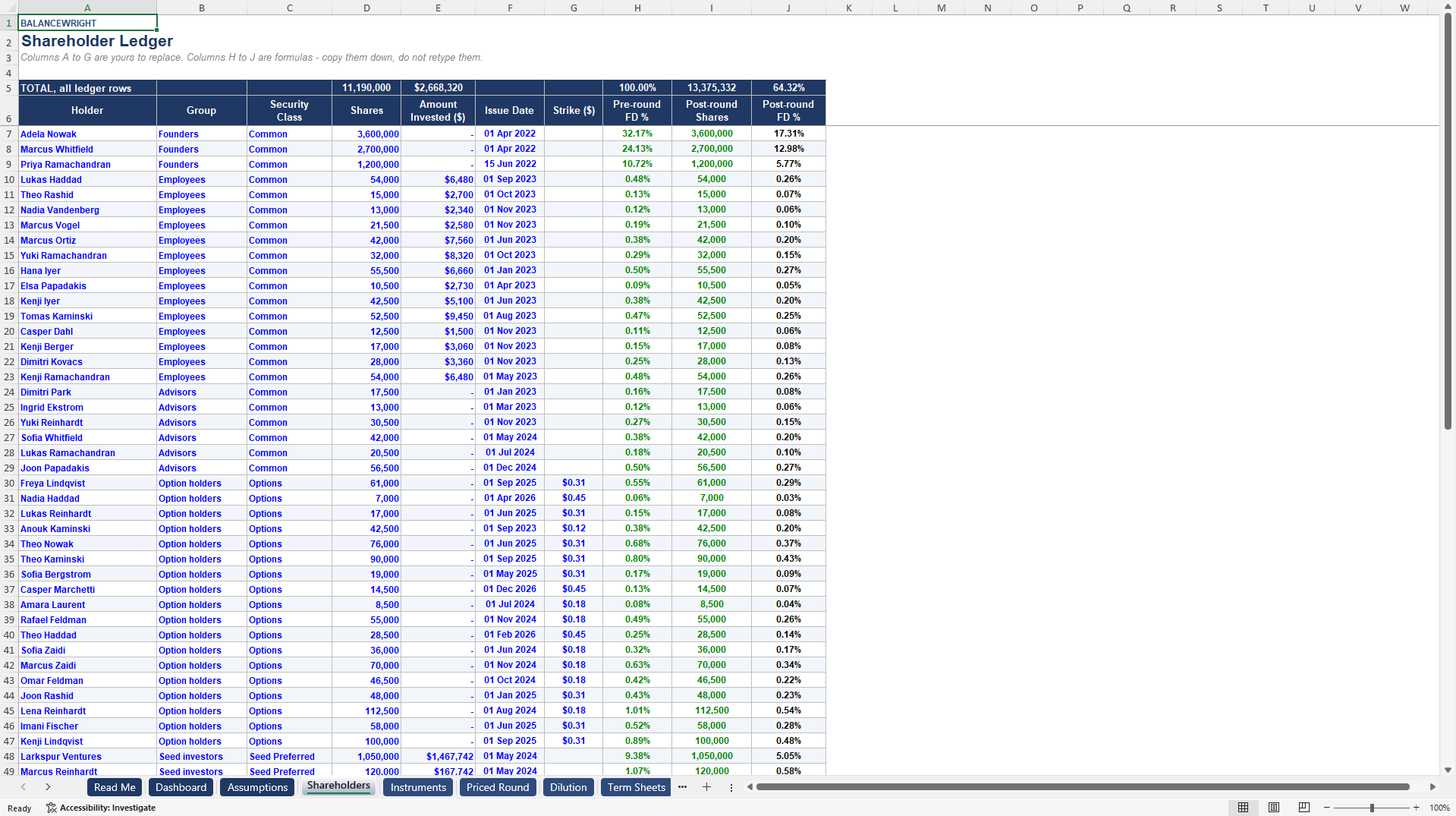
Task: Open the Dilution sheet tab
Action: [x=568, y=787]
